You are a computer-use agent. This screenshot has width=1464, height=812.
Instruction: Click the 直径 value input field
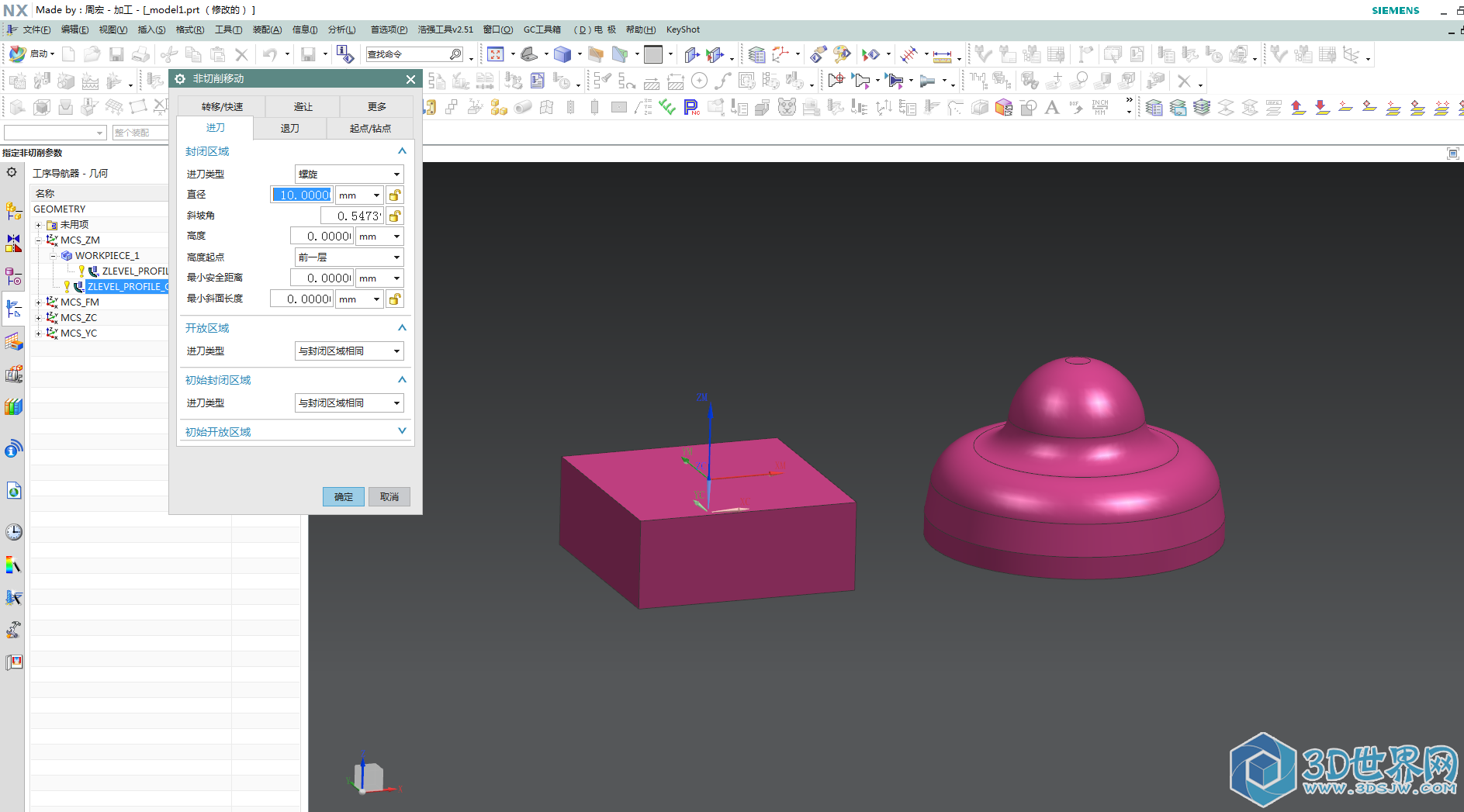point(302,195)
